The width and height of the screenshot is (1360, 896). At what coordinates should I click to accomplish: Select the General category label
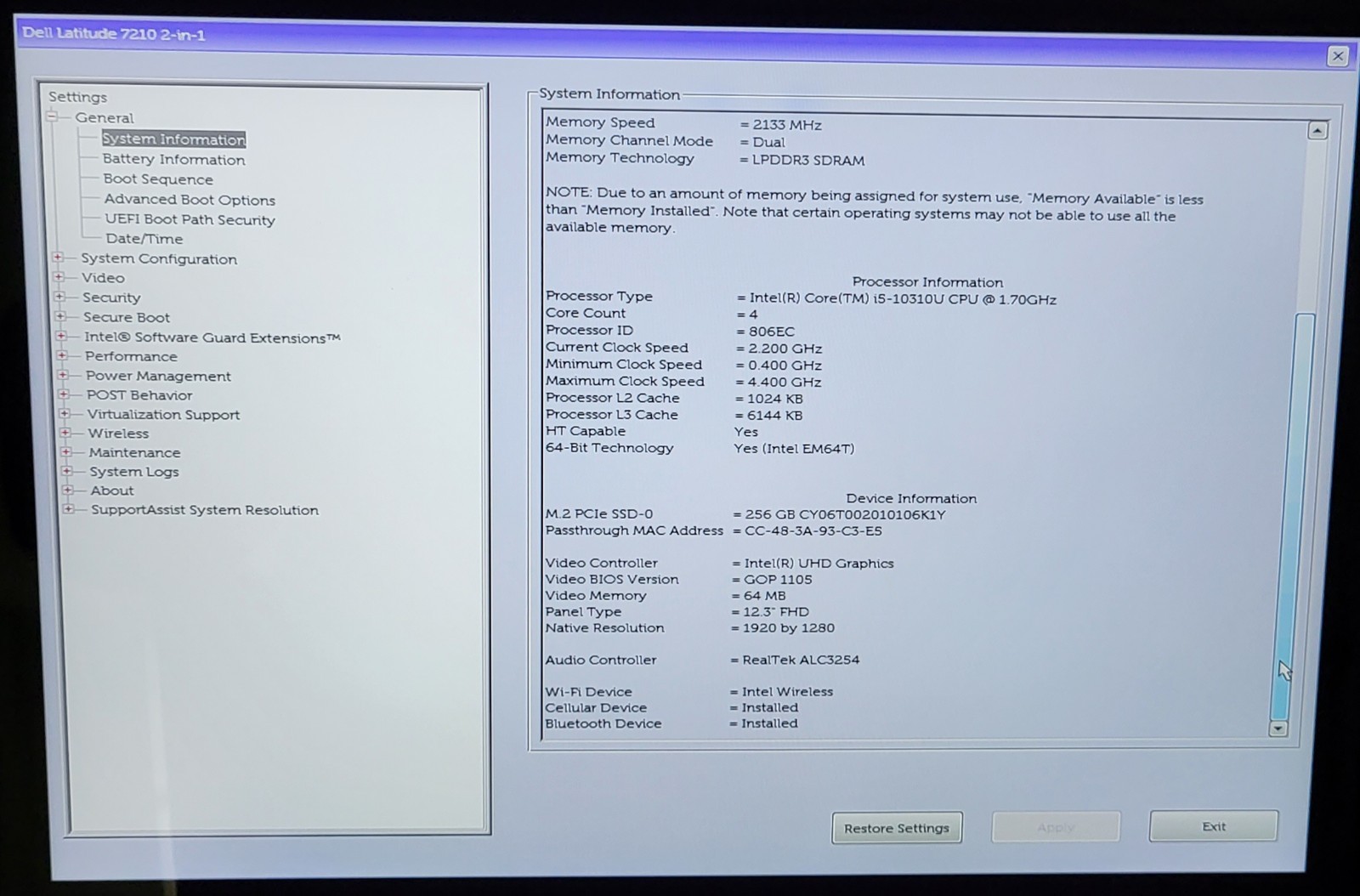(x=104, y=118)
